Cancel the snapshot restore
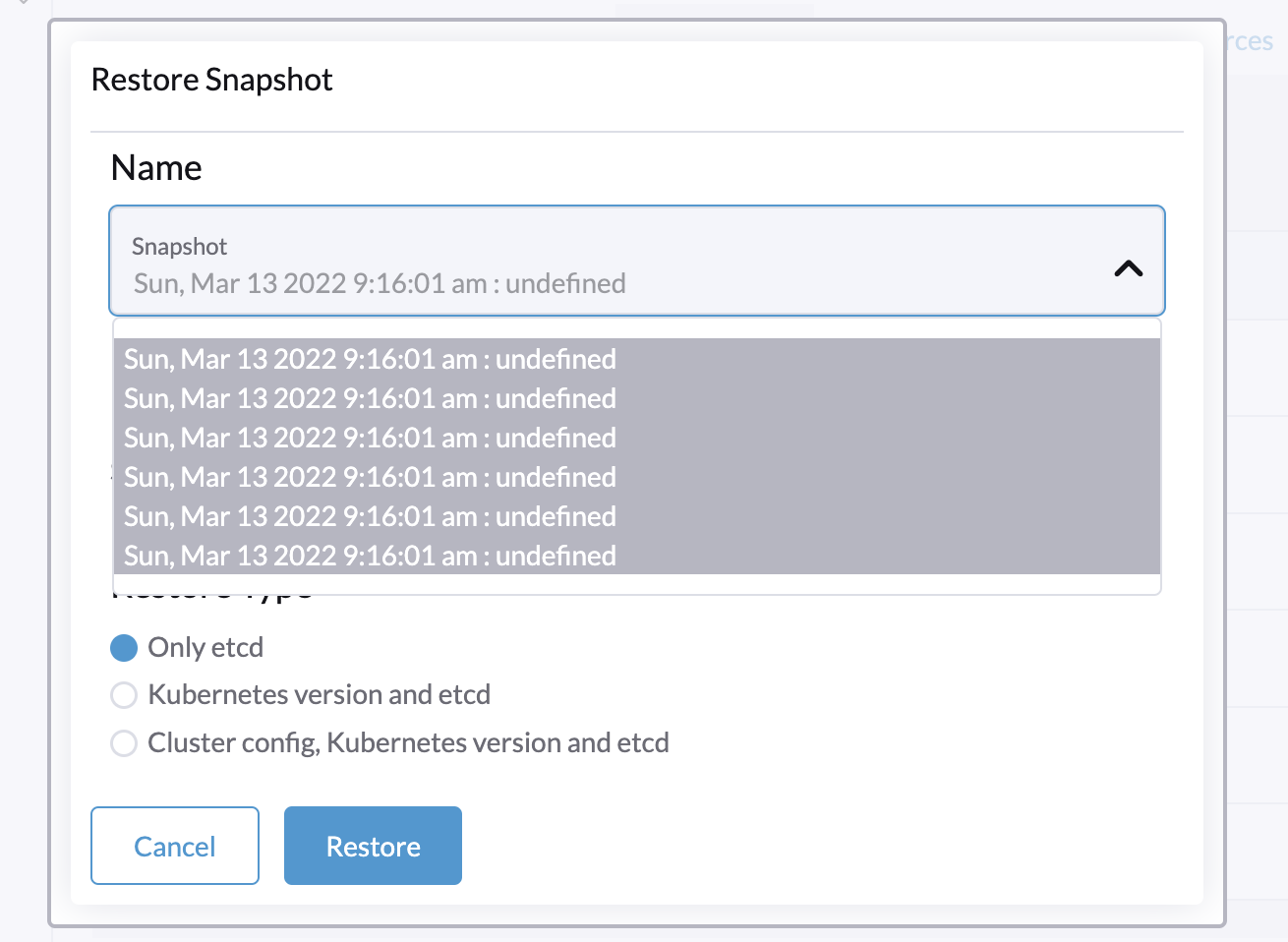Viewport: 1288px width, 942px height. click(174, 845)
